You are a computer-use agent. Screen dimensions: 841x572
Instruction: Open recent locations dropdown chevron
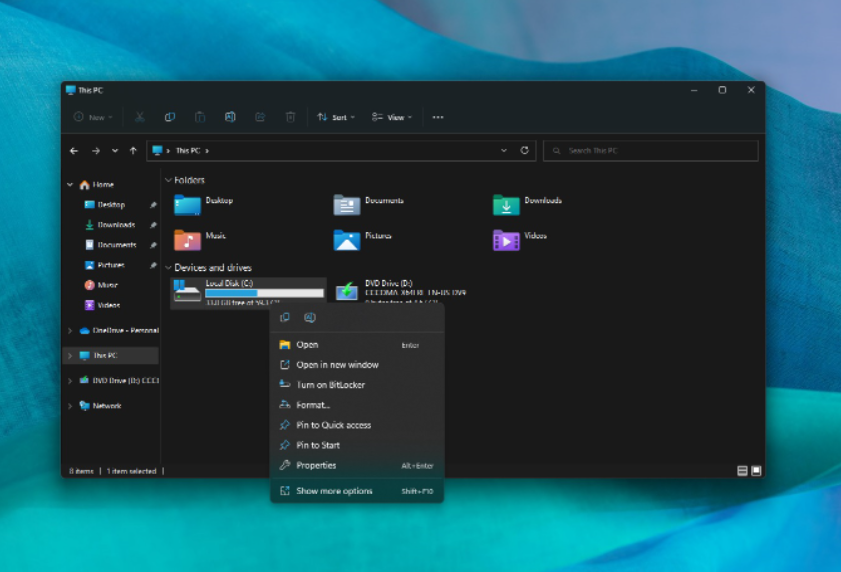coord(115,151)
